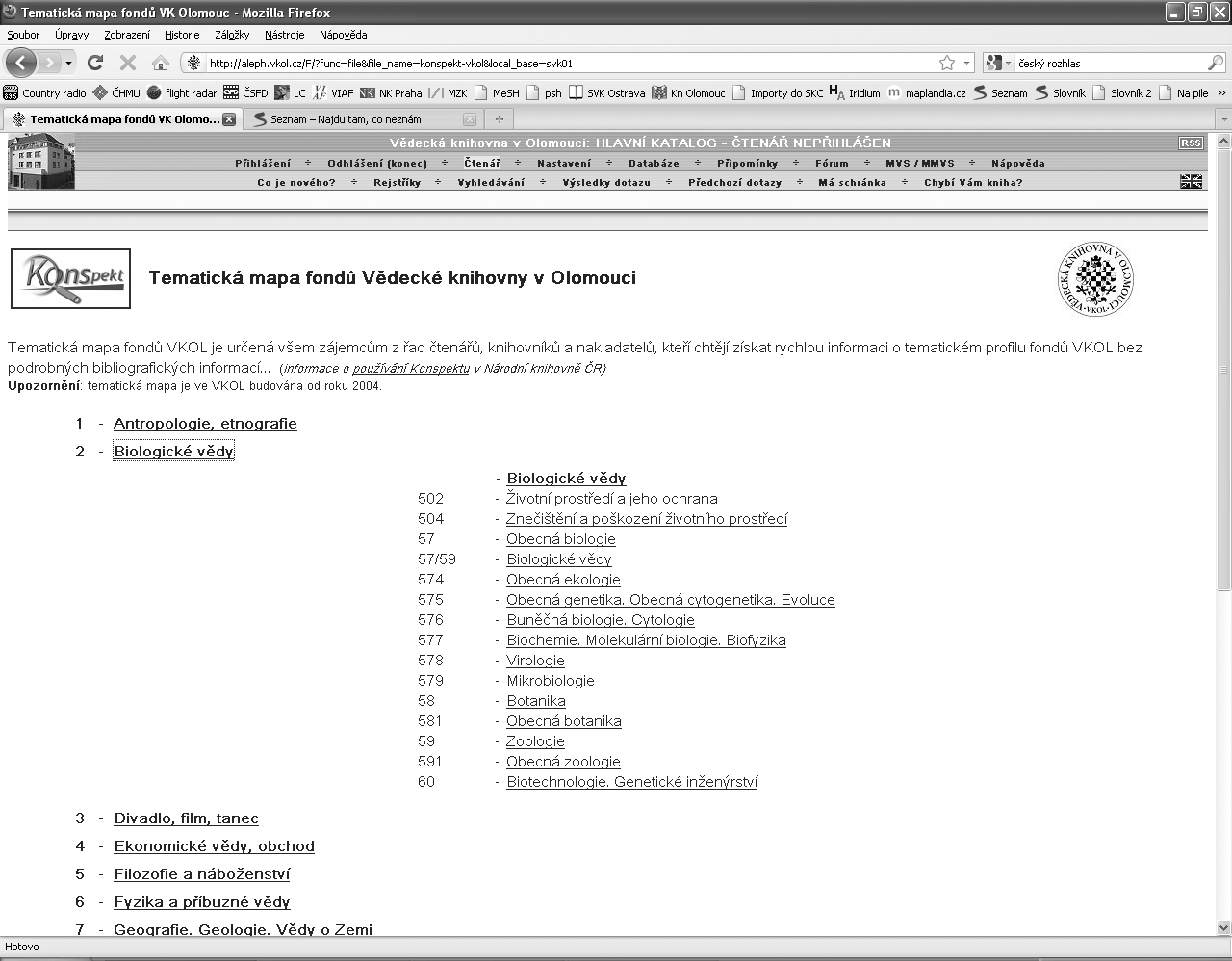Open the Vyhledávání link
Screen dimensions: 1232x961
(x=491, y=182)
